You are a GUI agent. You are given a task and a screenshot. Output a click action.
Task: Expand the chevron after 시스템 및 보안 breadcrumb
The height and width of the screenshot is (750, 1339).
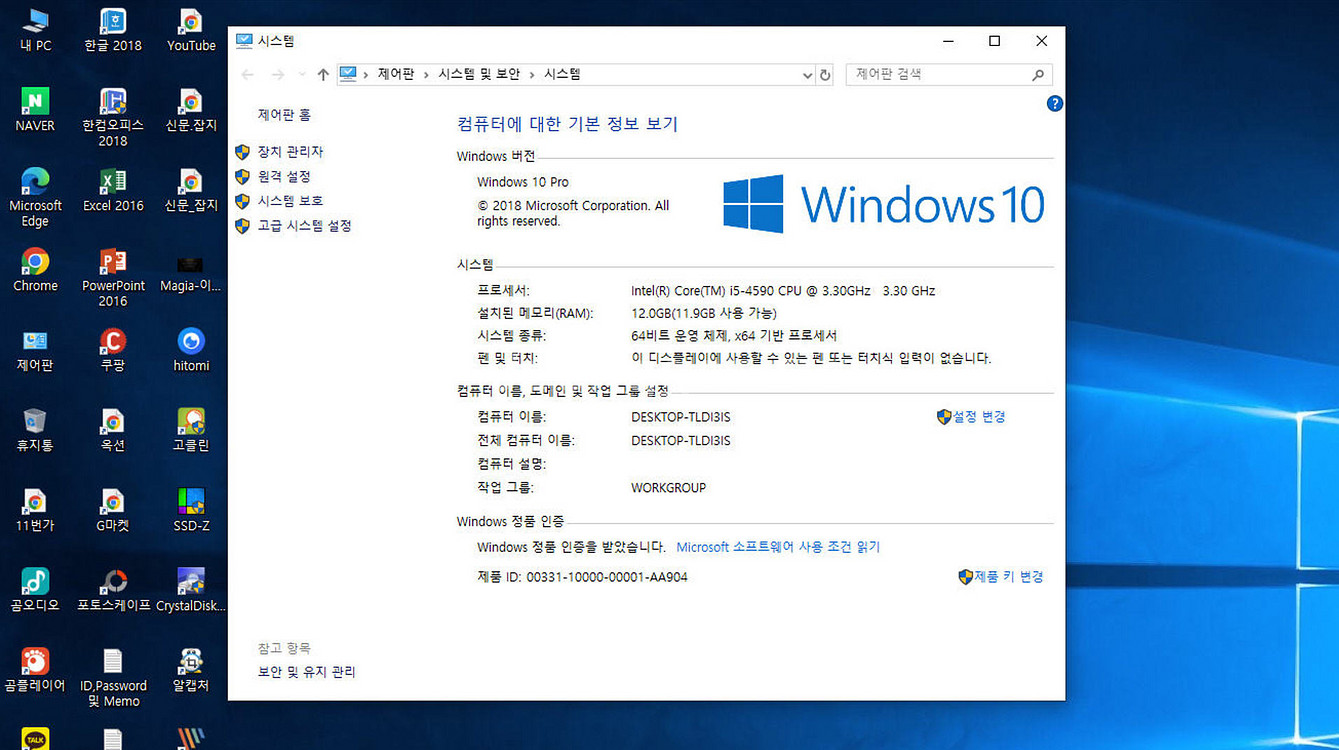[x=531, y=74]
